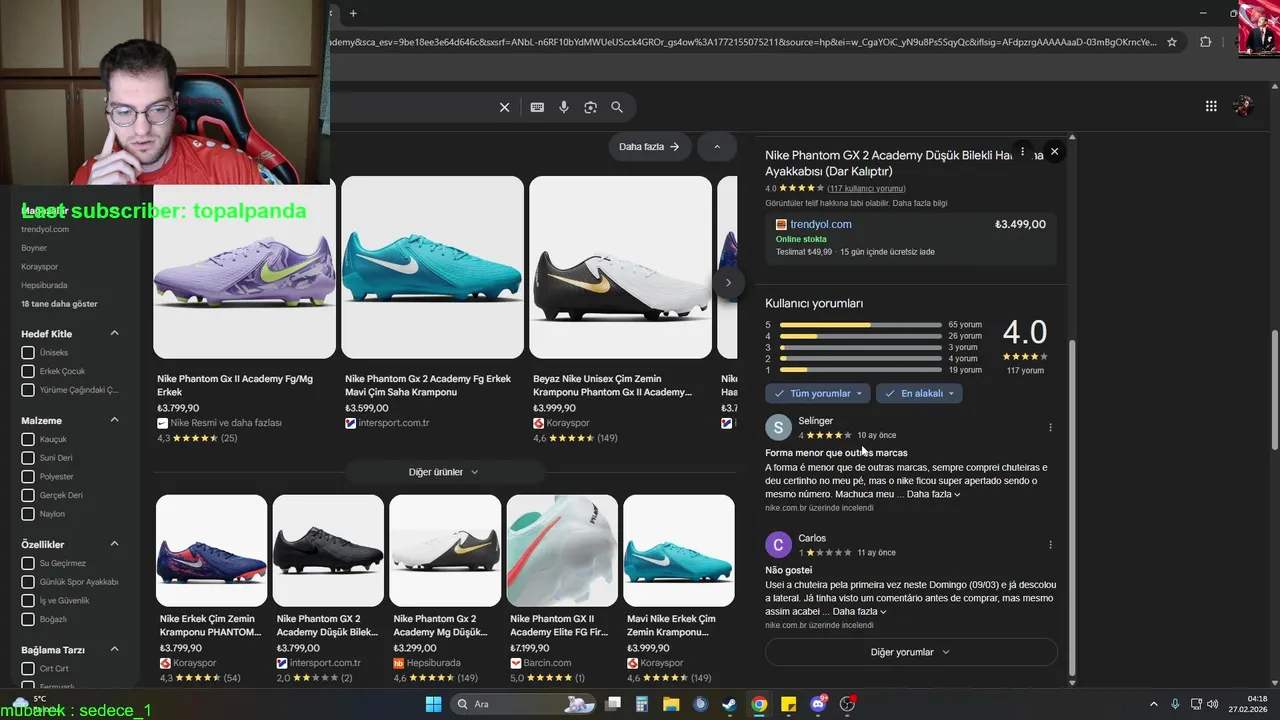Collapse the Özellikler filter section

pos(114,544)
